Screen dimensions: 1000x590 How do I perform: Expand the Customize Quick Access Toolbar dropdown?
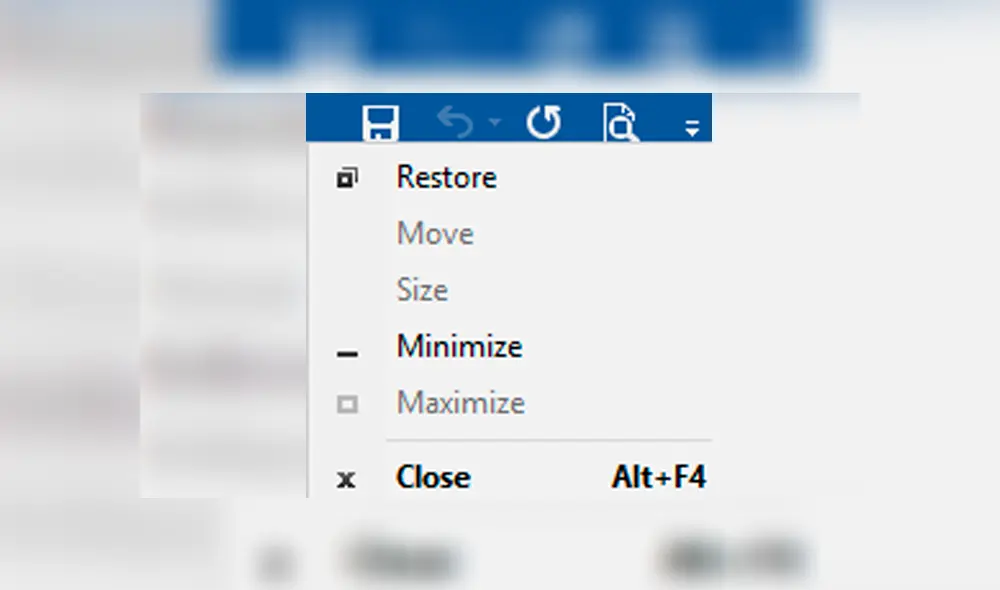coord(691,127)
